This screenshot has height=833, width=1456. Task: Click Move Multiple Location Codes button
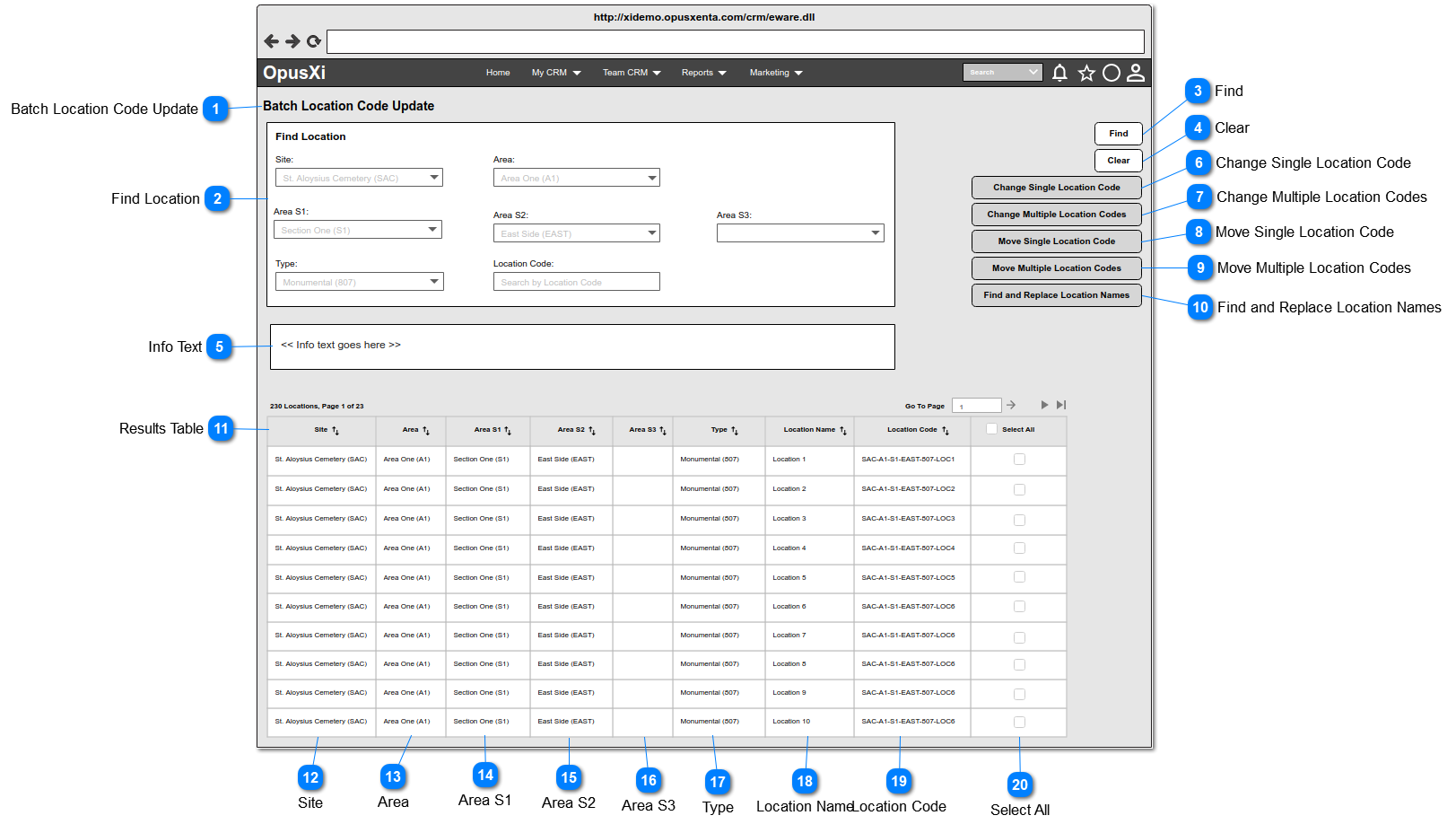1057,268
